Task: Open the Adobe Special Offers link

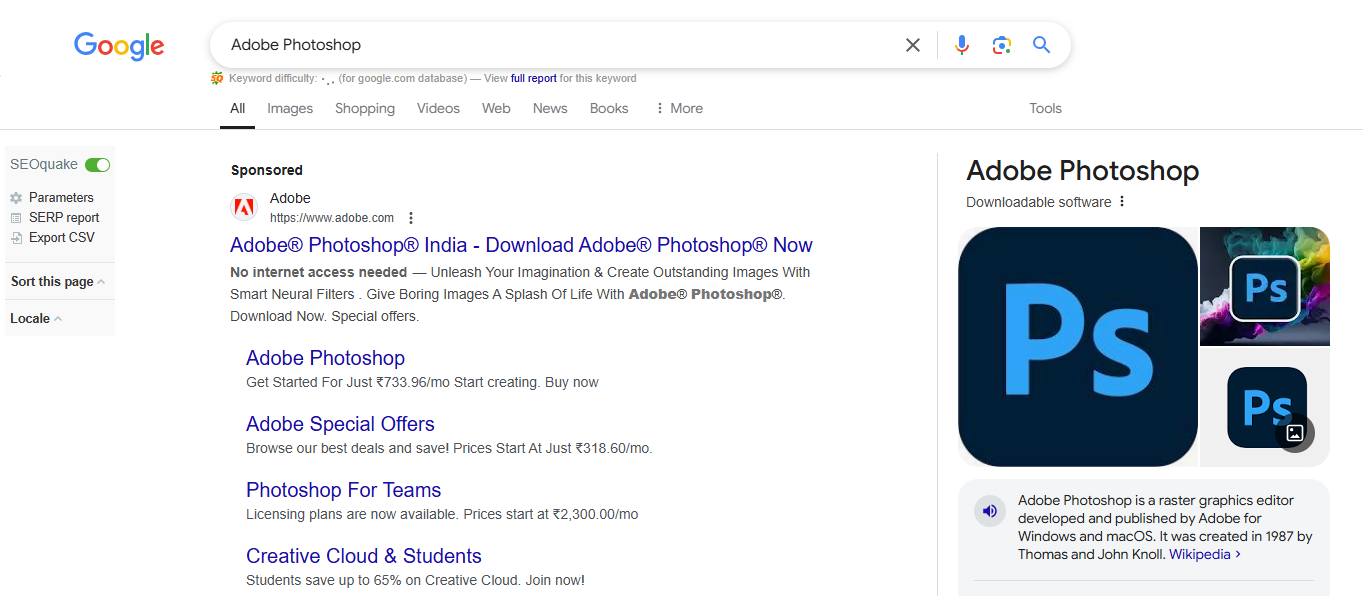Action: click(x=340, y=424)
